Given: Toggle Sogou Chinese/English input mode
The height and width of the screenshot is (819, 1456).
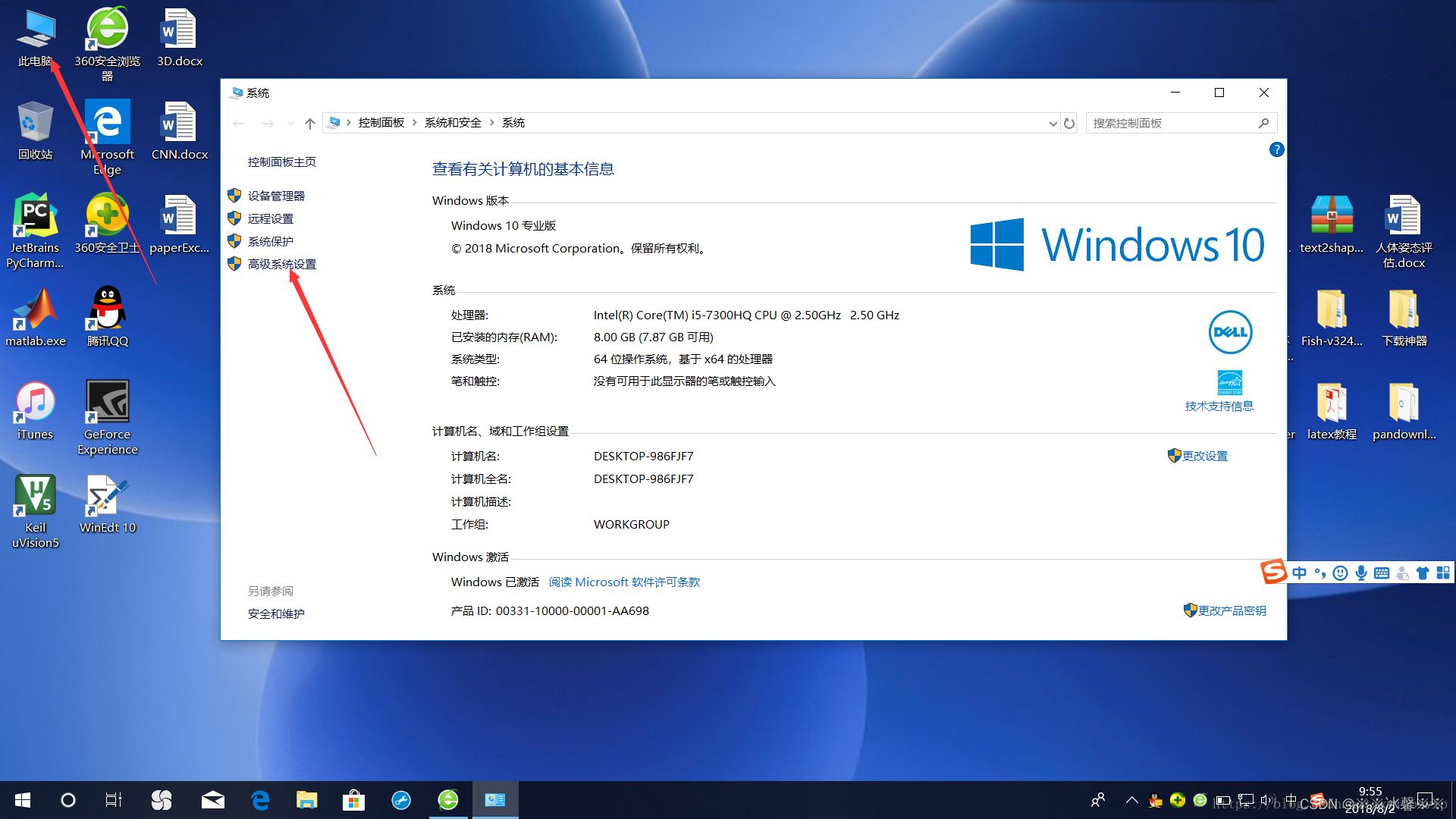Looking at the screenshot, I should click(x=1300, y=573).
